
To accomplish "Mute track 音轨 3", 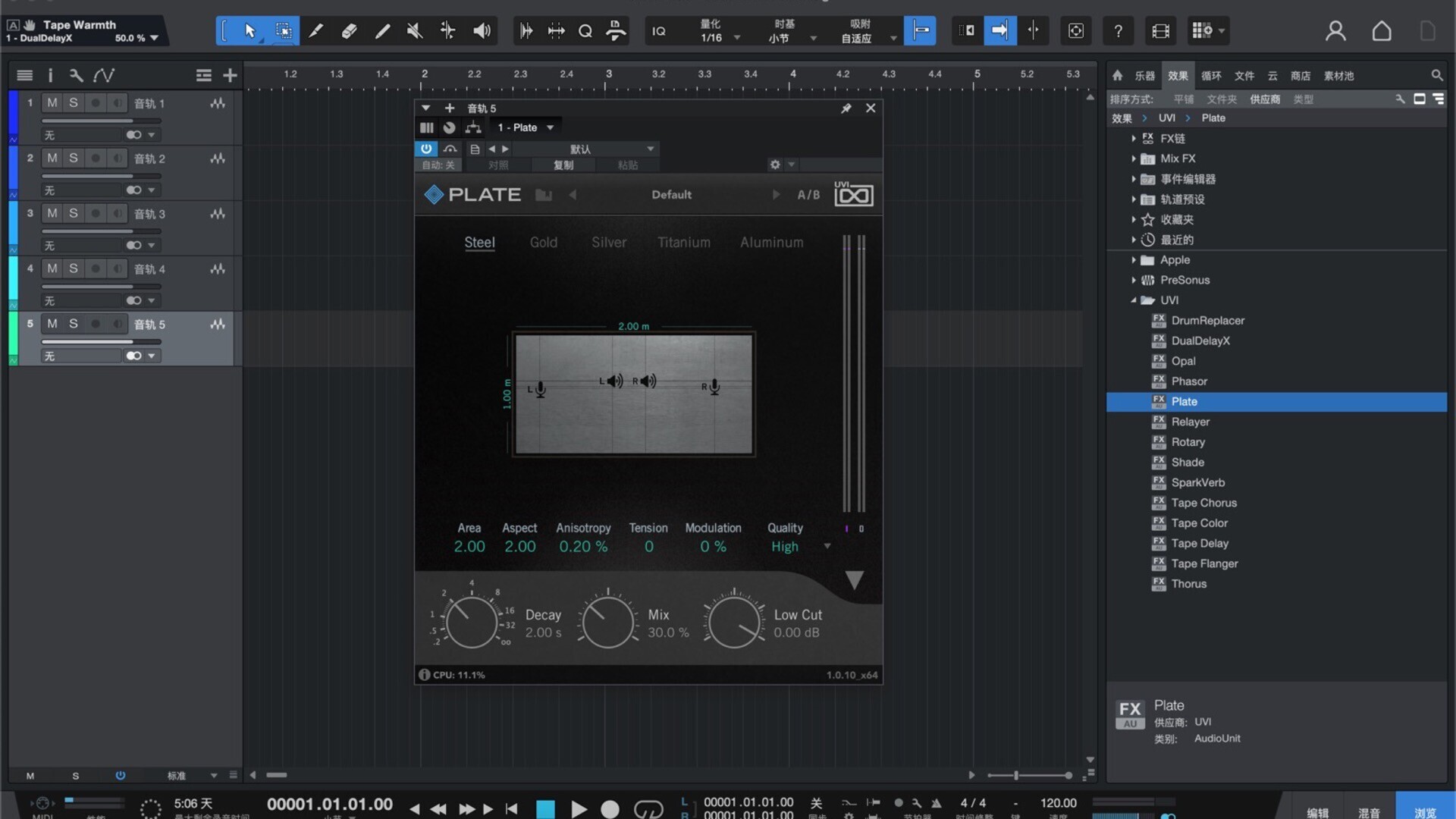I will click(x=52, y=213).
